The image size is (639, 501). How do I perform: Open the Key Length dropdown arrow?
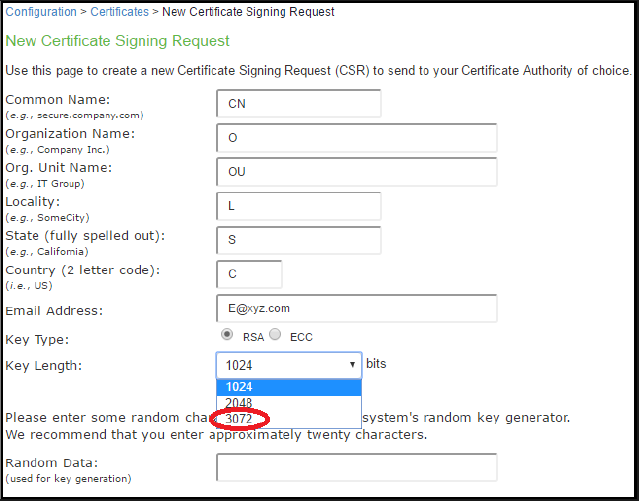coord(352,365)
